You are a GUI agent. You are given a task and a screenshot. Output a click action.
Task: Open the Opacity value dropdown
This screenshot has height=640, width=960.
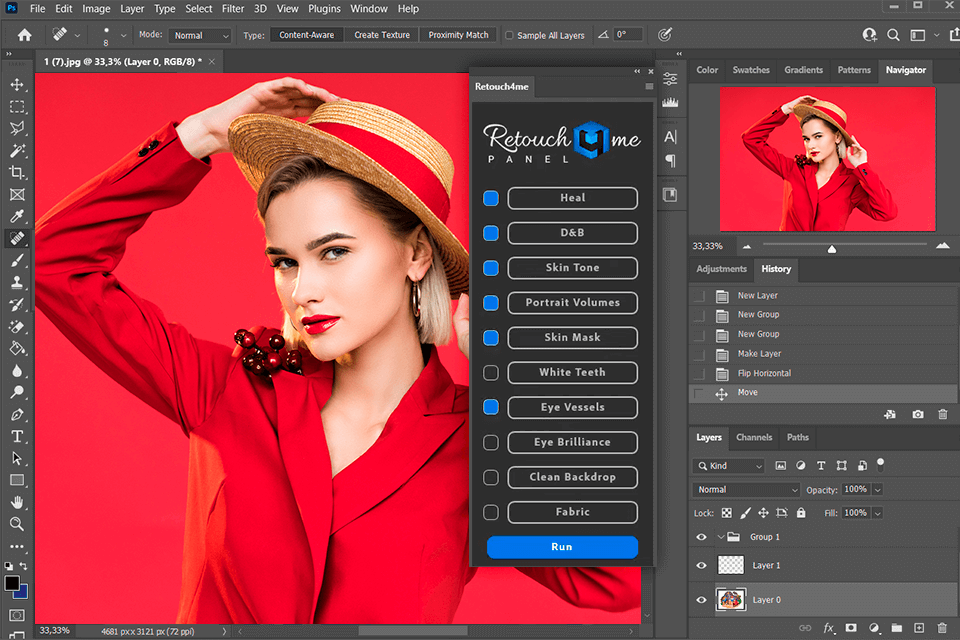tap(877, 490)
